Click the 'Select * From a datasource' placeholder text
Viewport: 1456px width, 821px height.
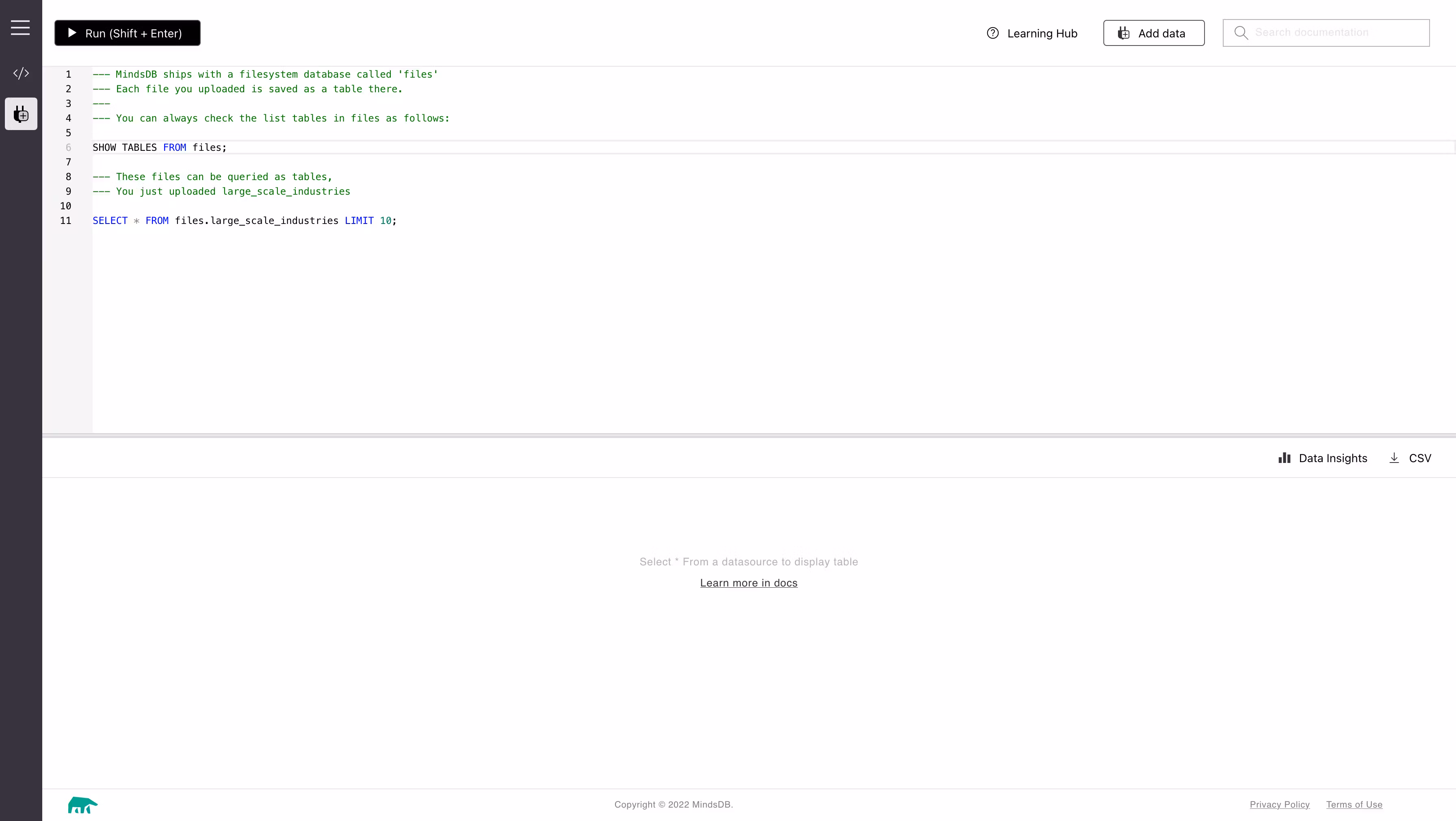click(748, 562)
